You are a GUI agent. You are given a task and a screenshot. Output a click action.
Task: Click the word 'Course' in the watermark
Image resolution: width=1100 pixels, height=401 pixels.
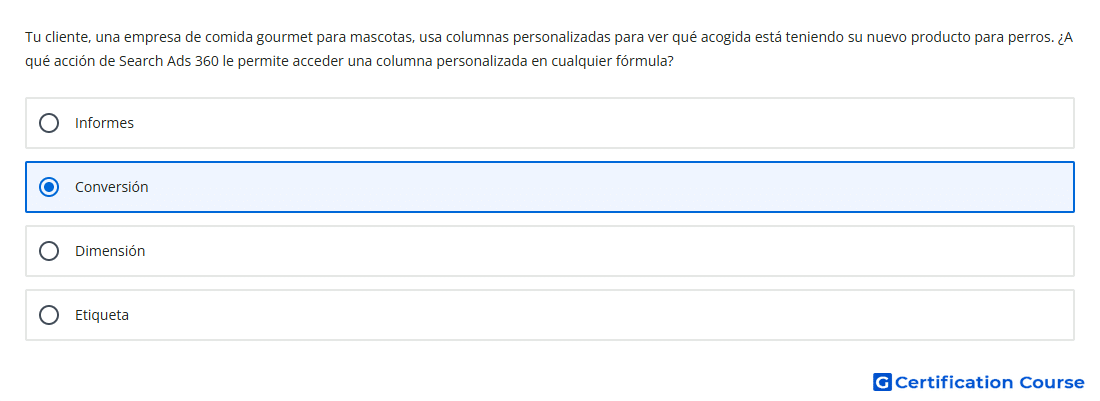coord(1052,382)
